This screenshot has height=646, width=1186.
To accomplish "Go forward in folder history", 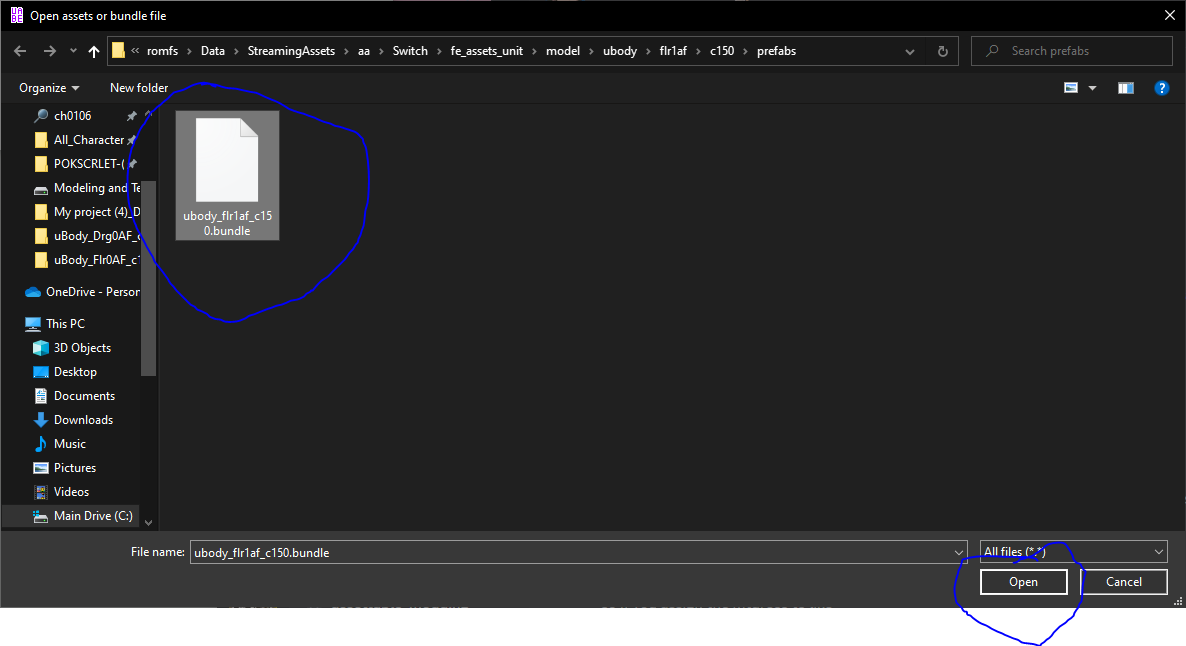I will 49,51.
